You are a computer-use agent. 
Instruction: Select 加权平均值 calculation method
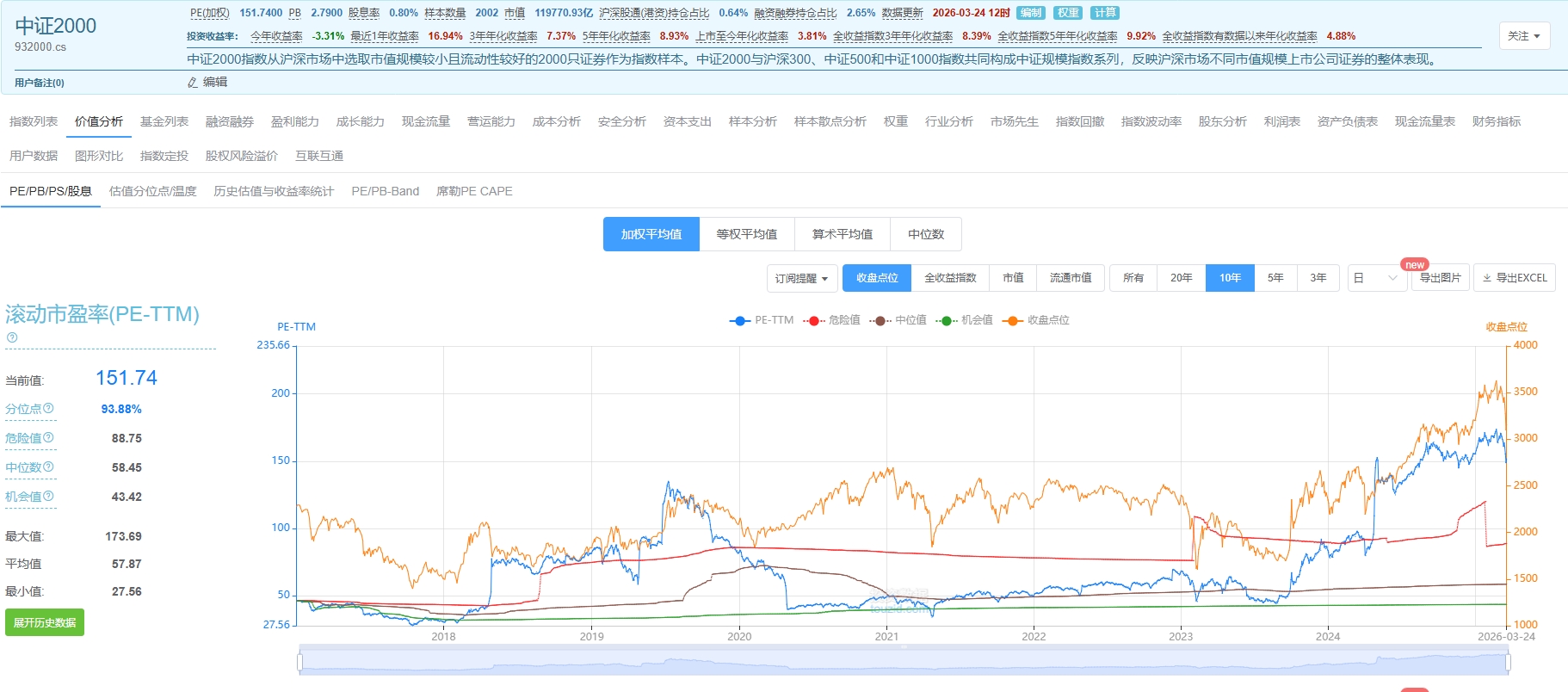[x=651, y=234]
